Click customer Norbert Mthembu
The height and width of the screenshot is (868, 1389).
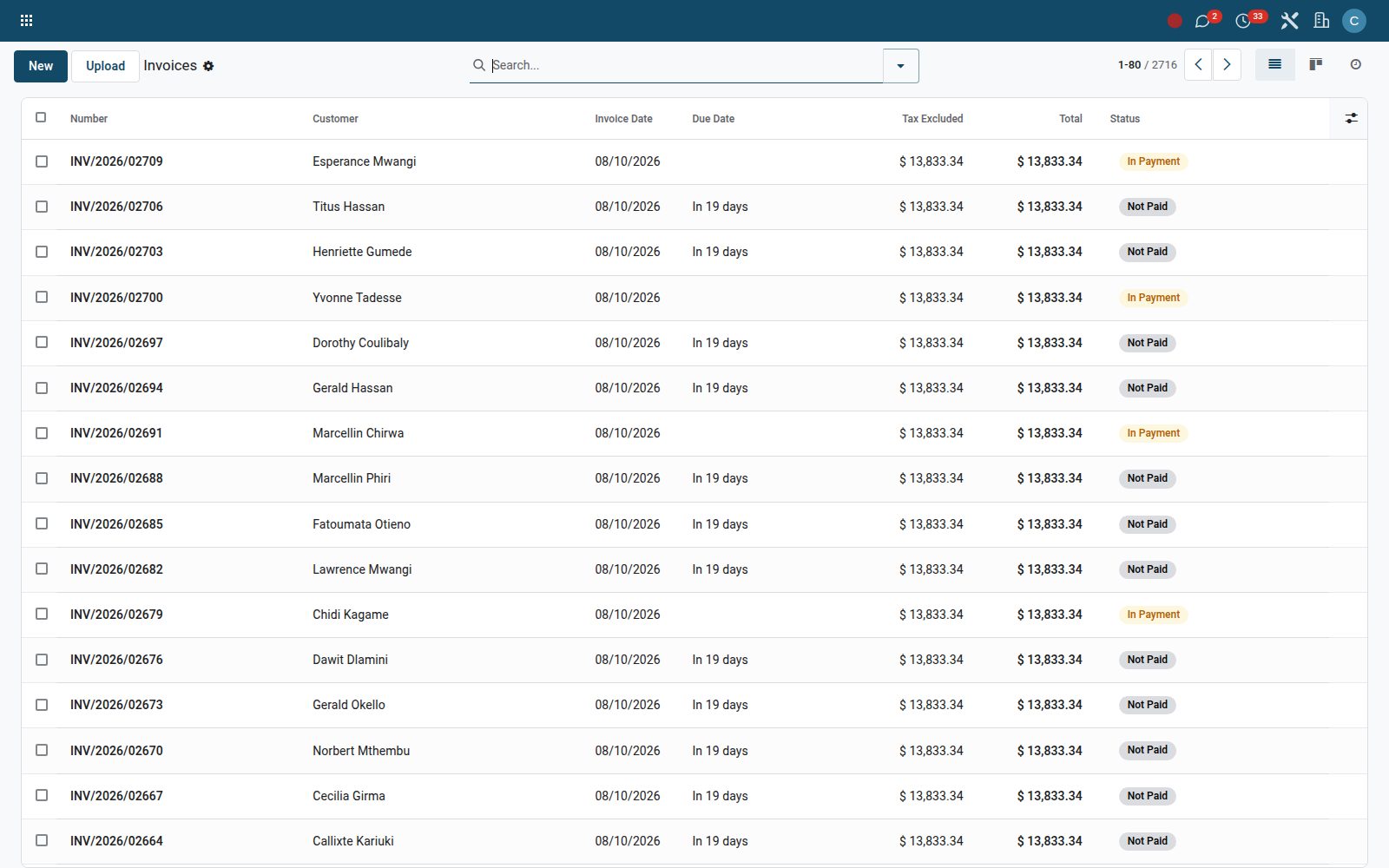361,751
